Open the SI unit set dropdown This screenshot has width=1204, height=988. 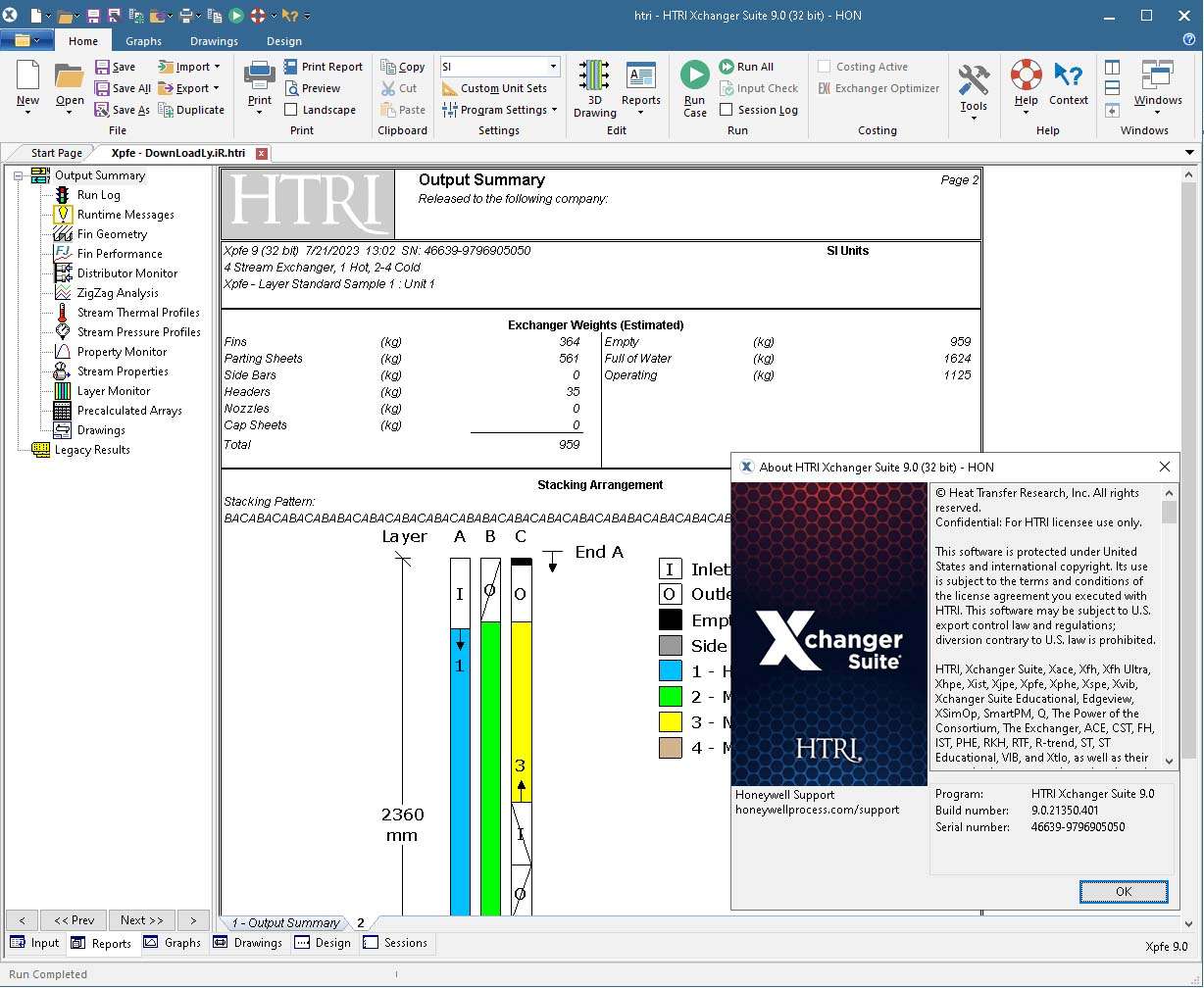coord(553,67)
